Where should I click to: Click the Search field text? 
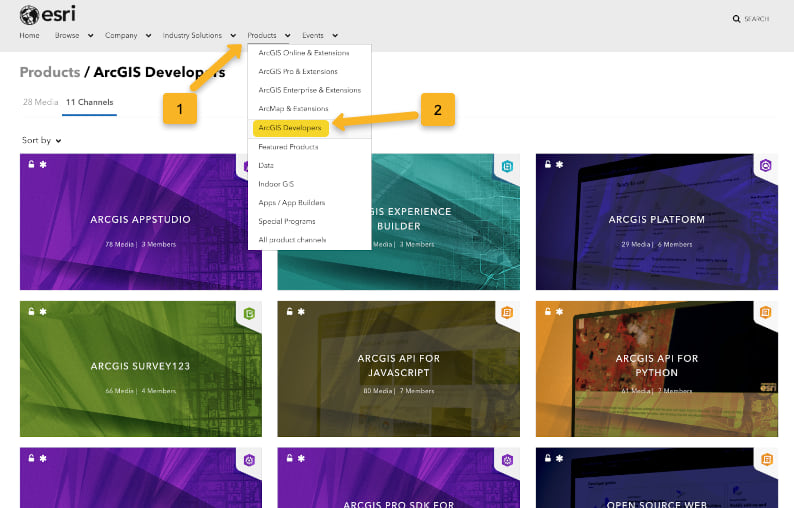[757, 19]
